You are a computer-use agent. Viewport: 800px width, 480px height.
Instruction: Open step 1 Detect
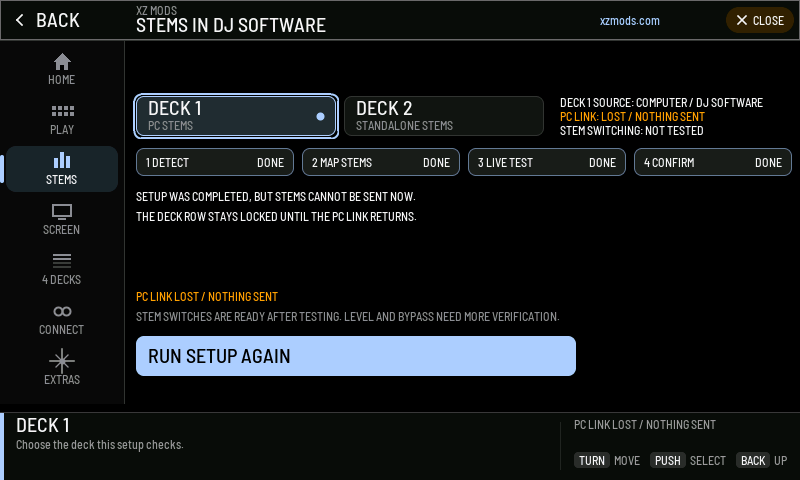(x=215, y=162)
